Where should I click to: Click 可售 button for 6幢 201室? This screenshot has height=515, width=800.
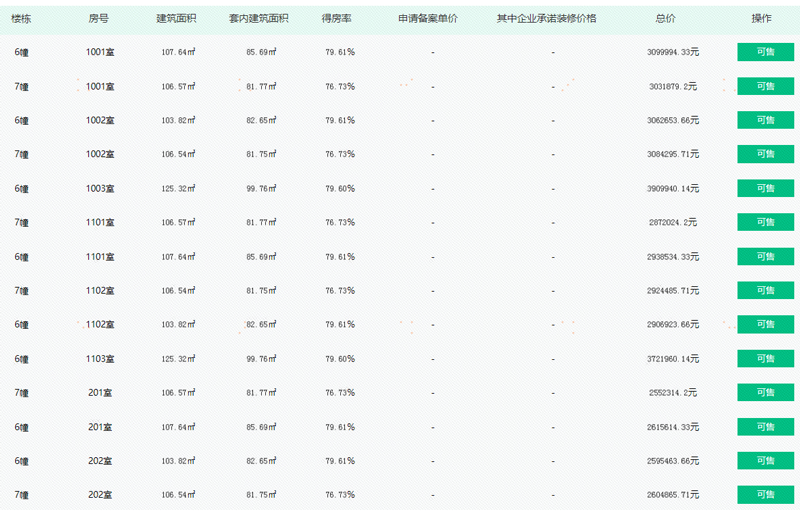tap(765, 427)
